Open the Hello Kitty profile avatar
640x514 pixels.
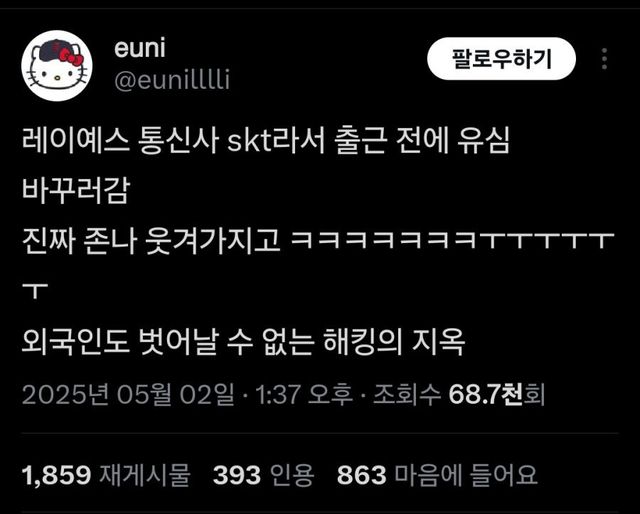(57, 66)
